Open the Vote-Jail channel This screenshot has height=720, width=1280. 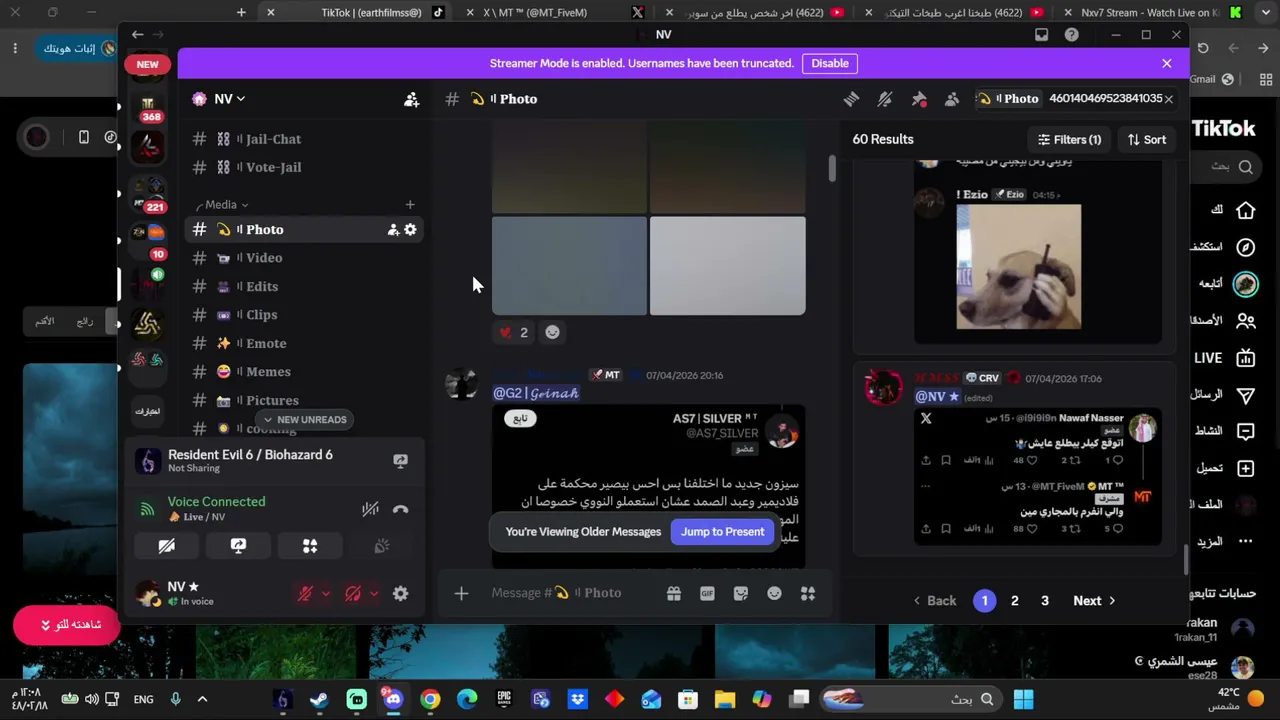(303, 167)
